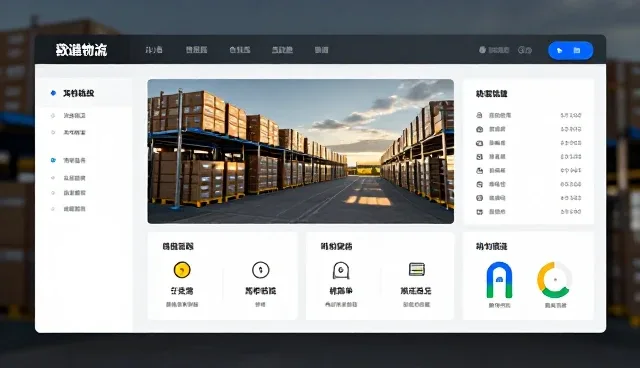Image resolution: width=640 pixels, height=368 pixels.
Task: Click the striped card icon in the middle bottom card
Action: (417, 269)
